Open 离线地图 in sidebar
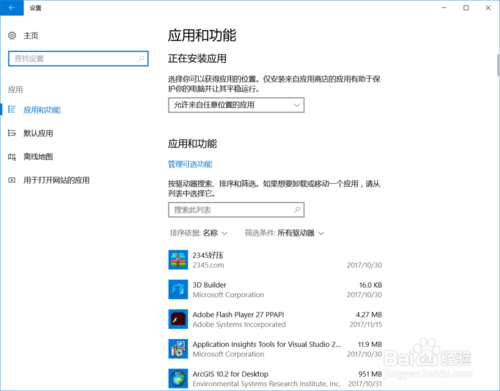This screenshot has width=500, height=391. (38, 157)
